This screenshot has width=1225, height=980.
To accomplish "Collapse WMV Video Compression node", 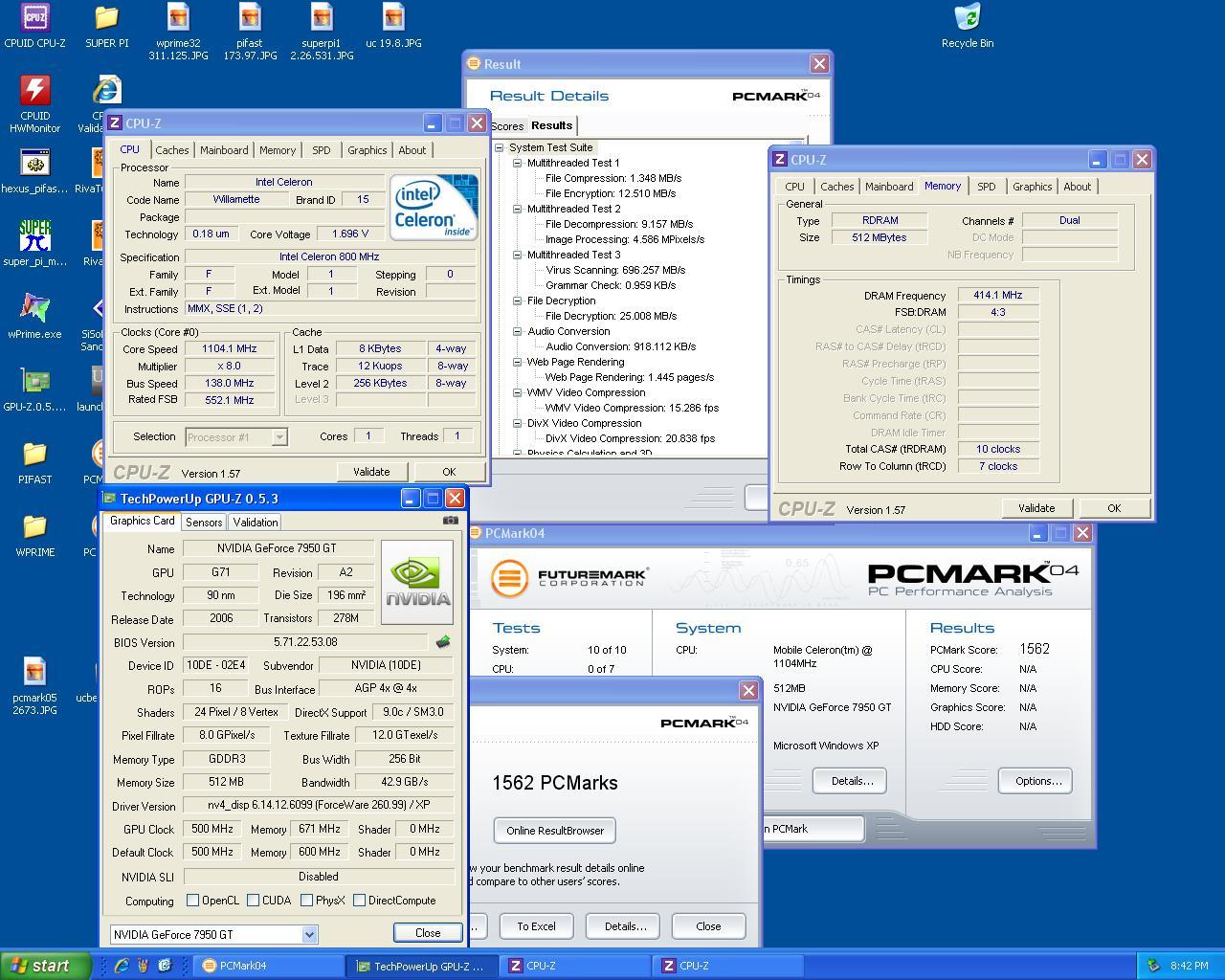I will click(518, 392).
